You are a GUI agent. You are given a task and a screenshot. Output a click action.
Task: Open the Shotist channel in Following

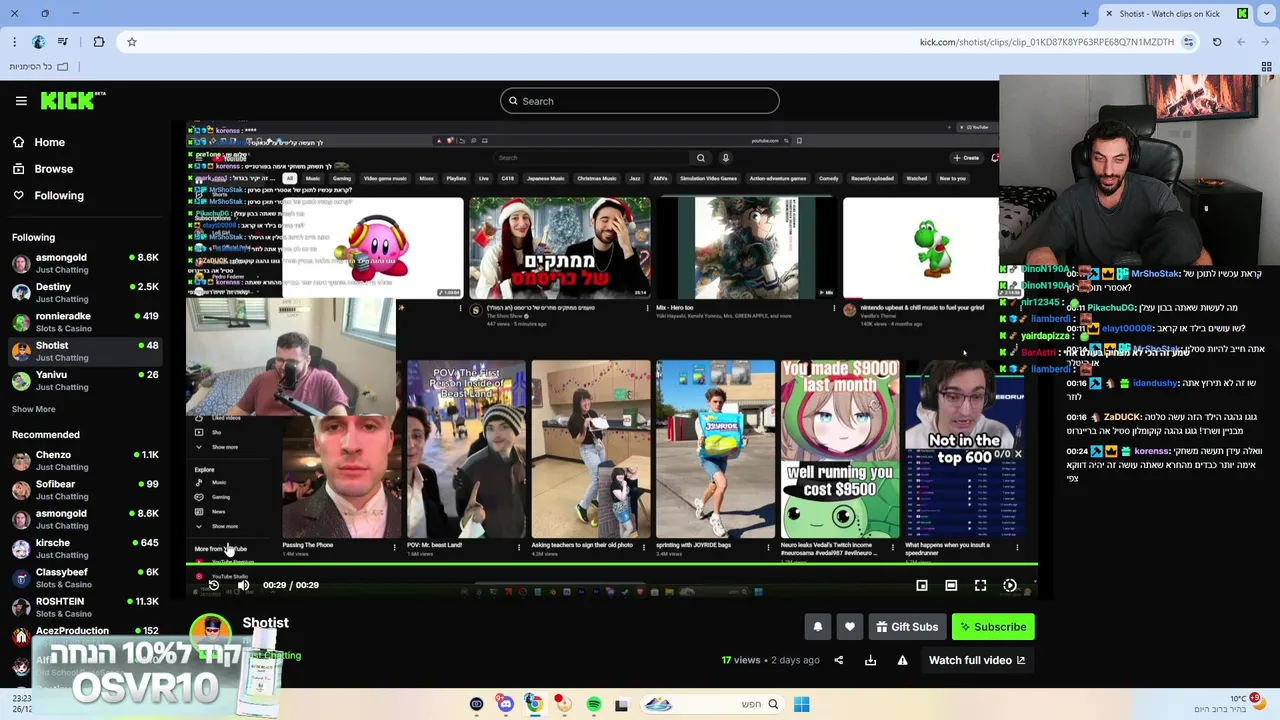pyautogui.click(x=85, y=351)
